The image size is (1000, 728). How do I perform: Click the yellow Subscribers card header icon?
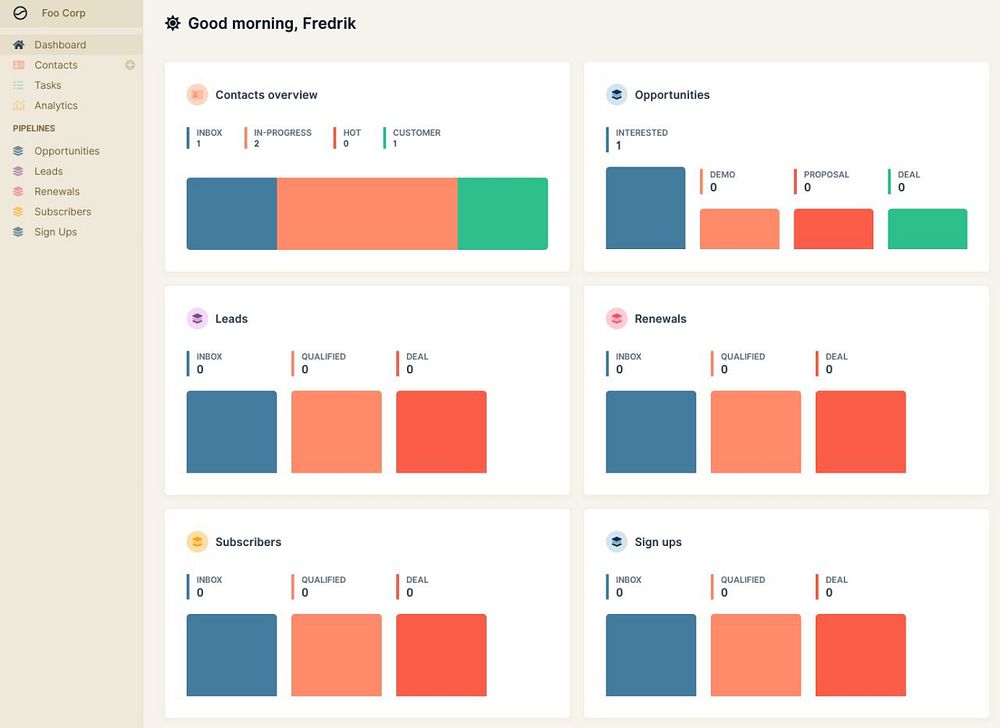tap(197, 542)
